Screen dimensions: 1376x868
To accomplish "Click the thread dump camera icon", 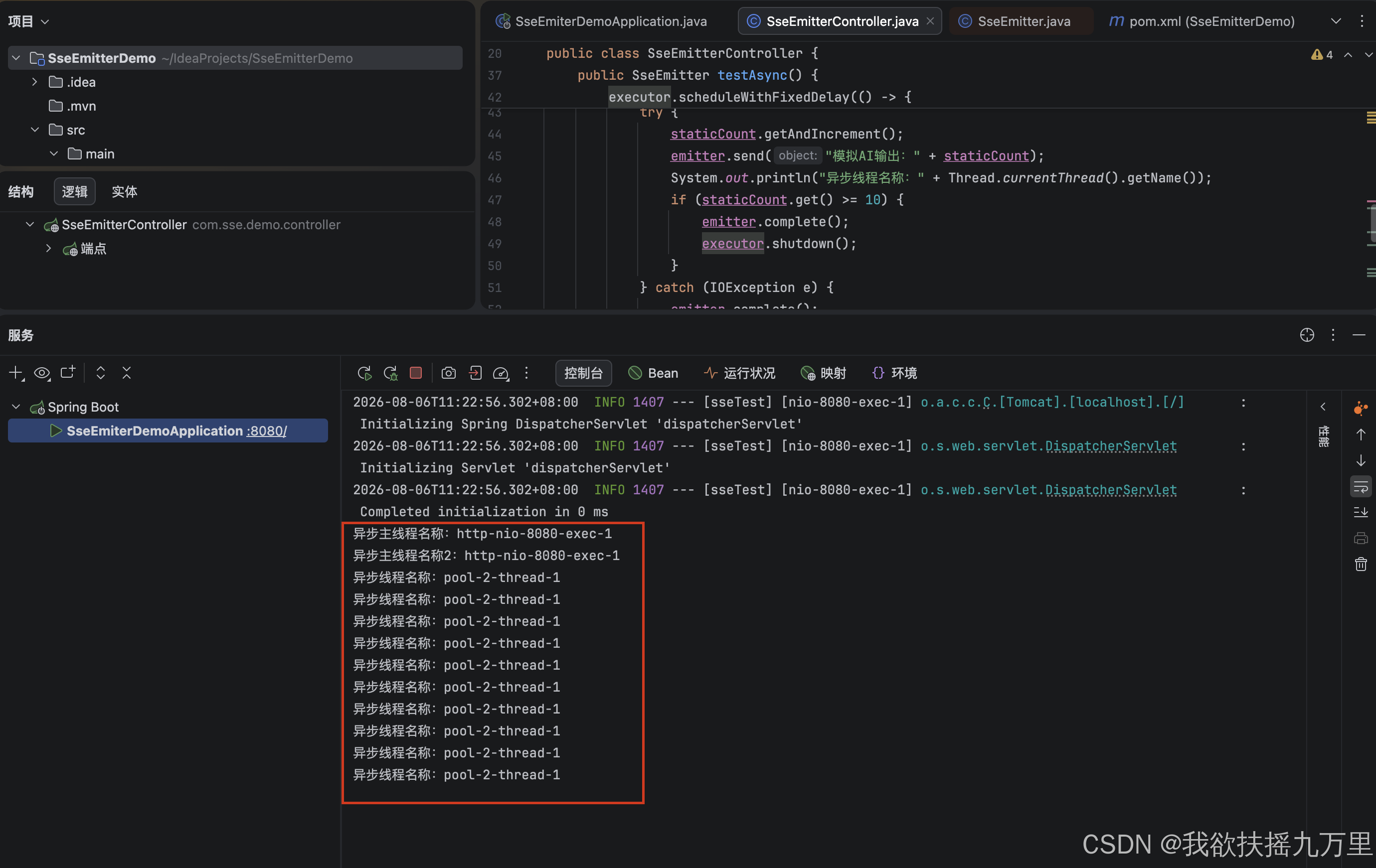I will click(449, 373).
